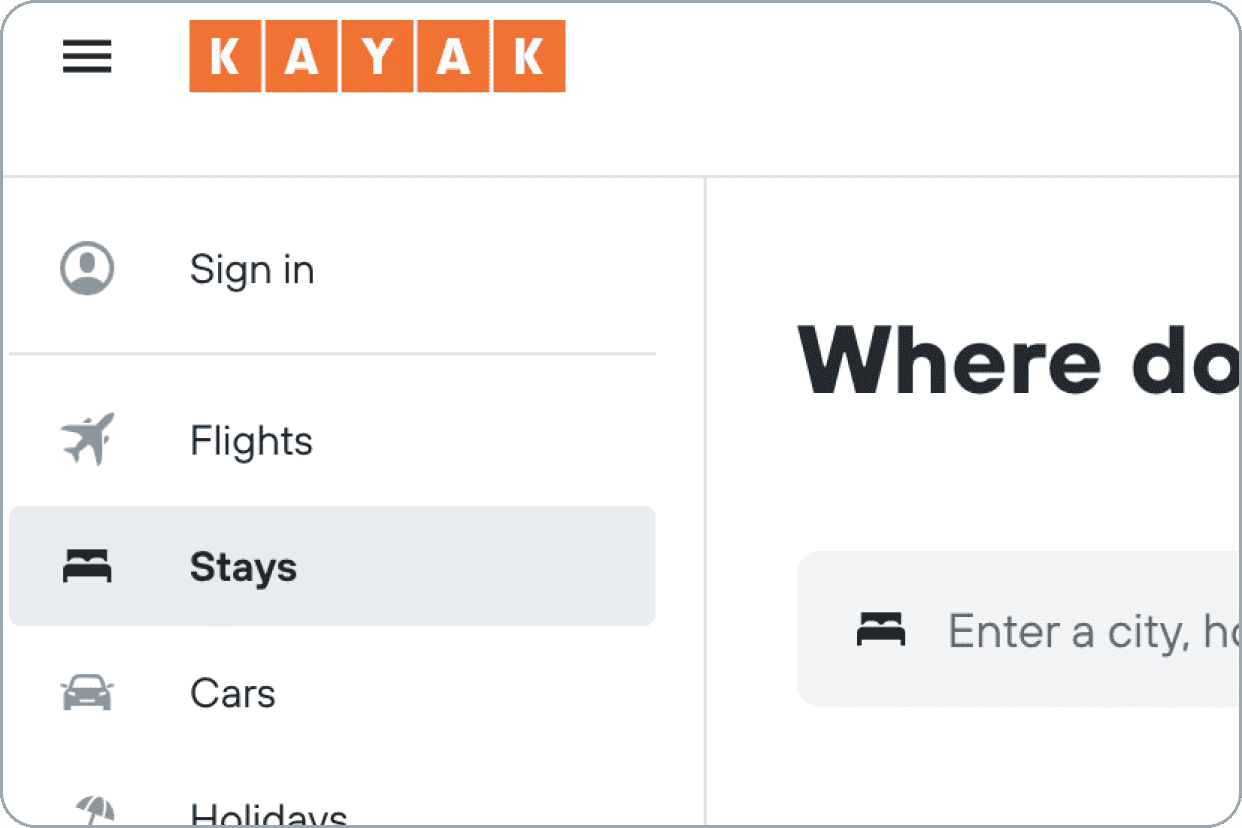
Task: Open the Cars section
Action: [x=332, y=692]
